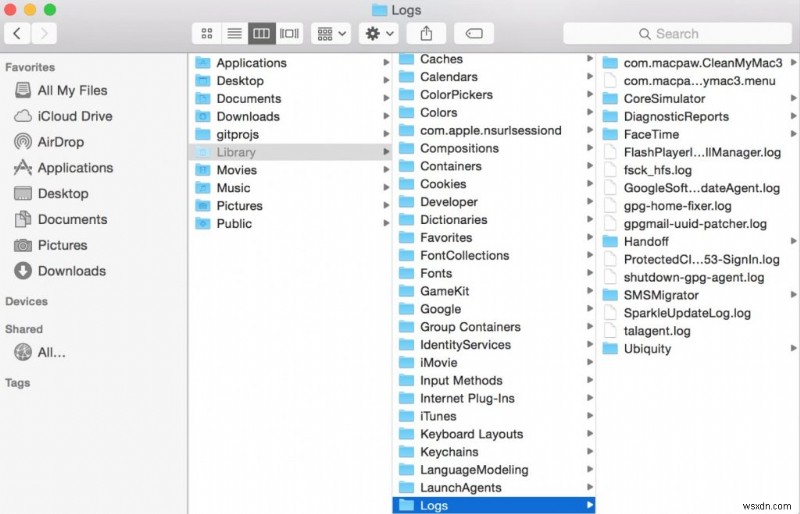
Task: Select the Library folder
Action: [x=291, y=152]
